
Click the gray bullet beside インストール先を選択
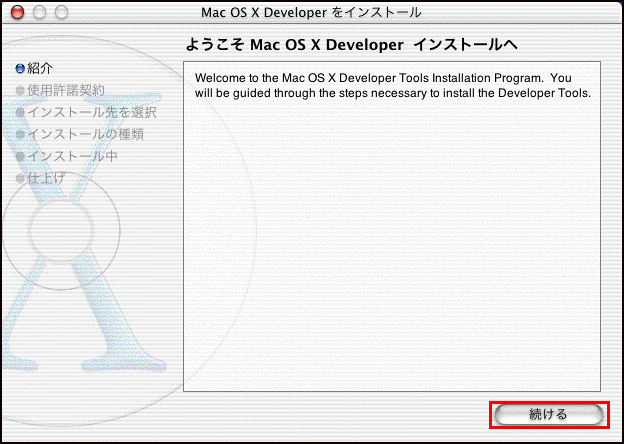click(x=20, y=113)
